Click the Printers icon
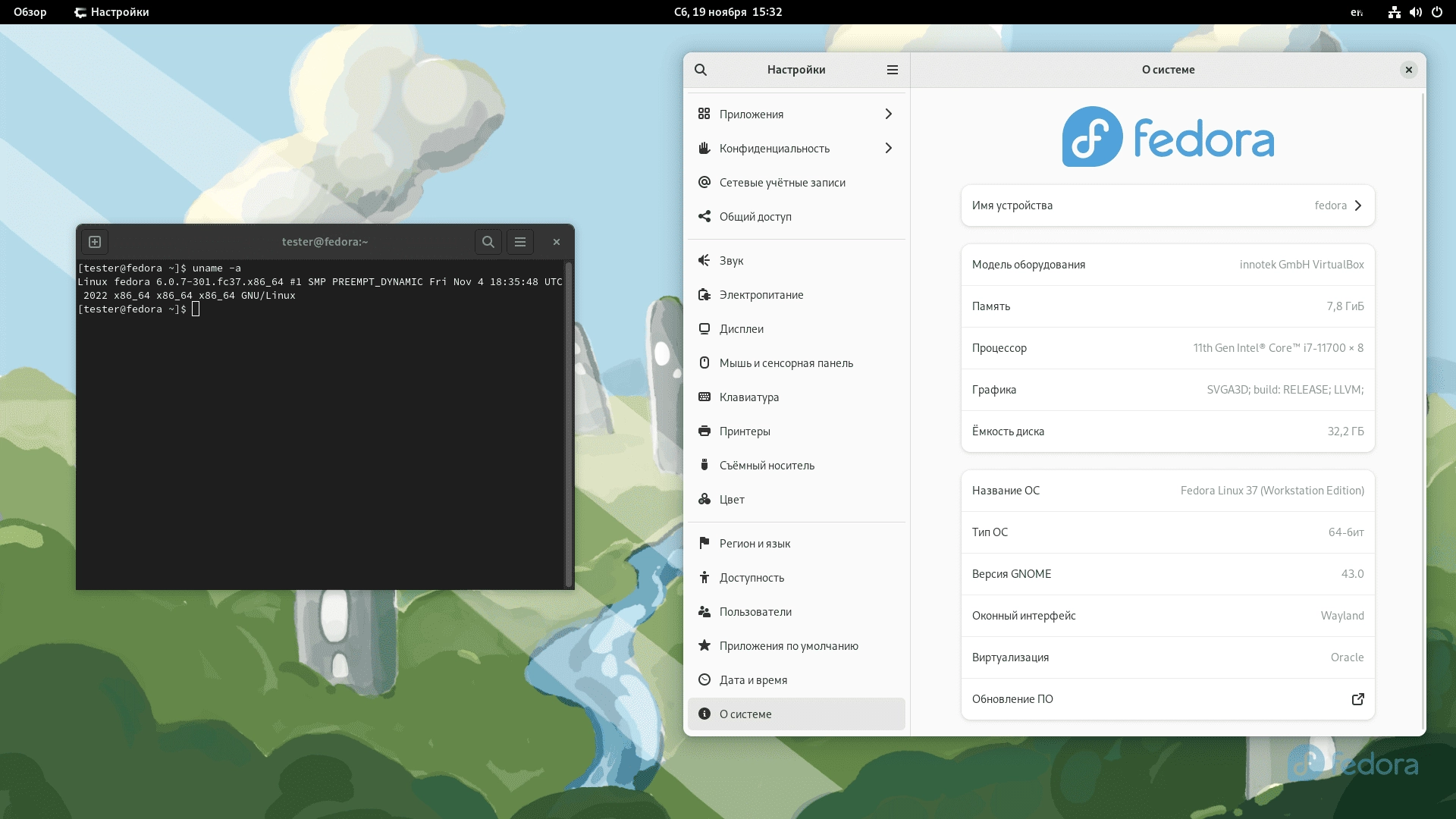The image size is (1456, 819). click(x=704, y=431)
